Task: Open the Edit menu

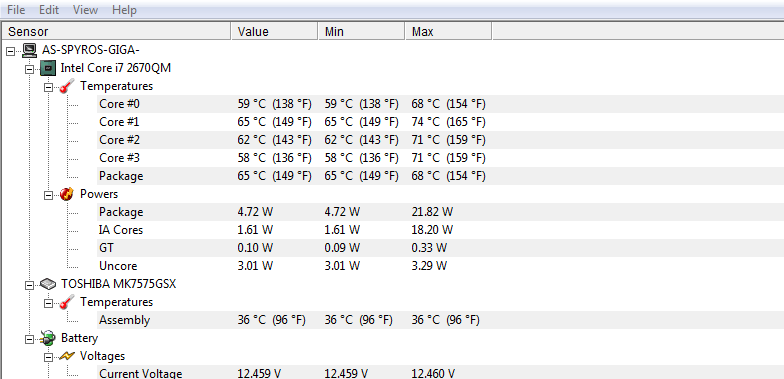Action: click(x=49, y=10)
